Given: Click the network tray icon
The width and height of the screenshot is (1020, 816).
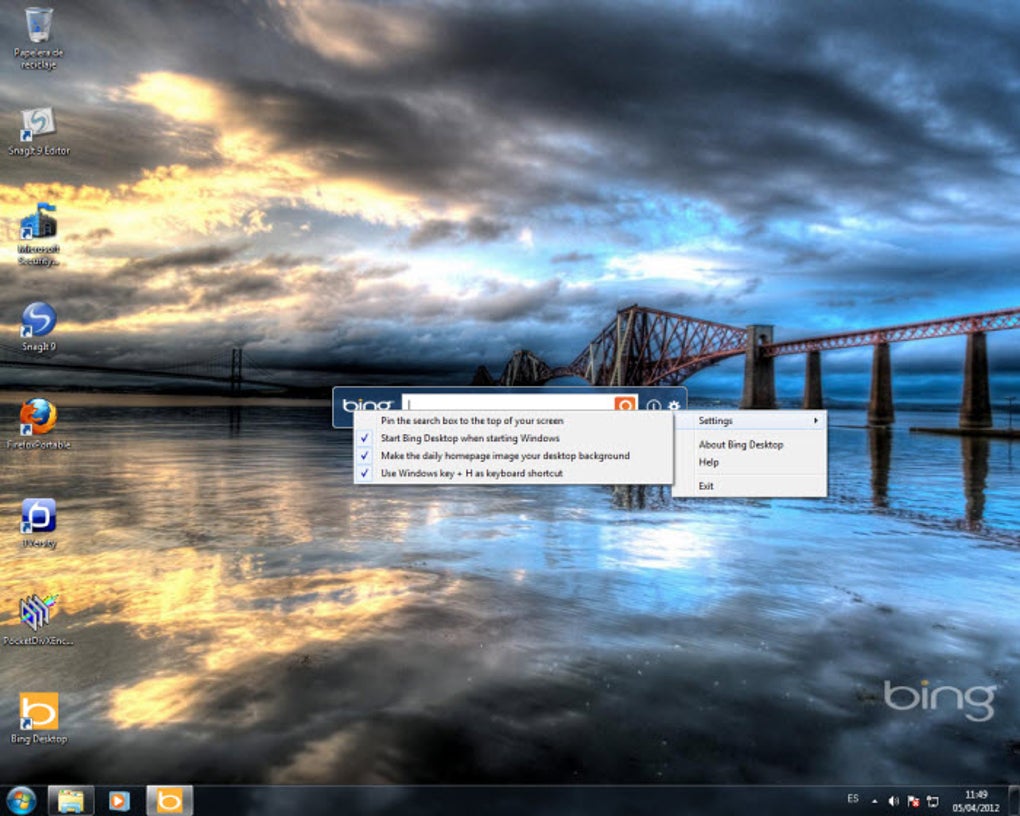Looking at the screenshot, I should 932,801.
